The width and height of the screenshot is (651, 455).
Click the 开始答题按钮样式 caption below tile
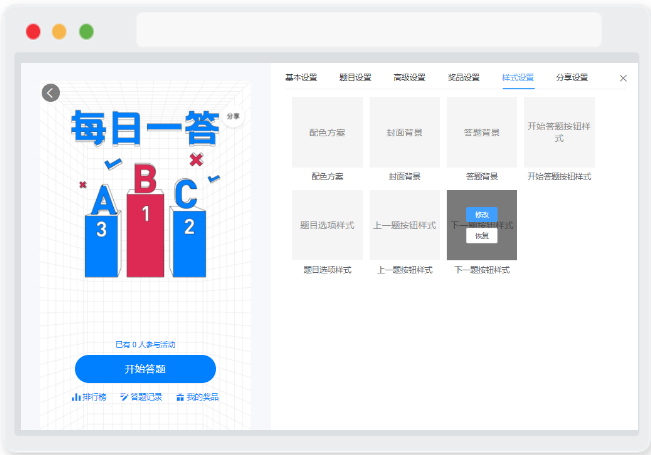(x=559, y=176)
